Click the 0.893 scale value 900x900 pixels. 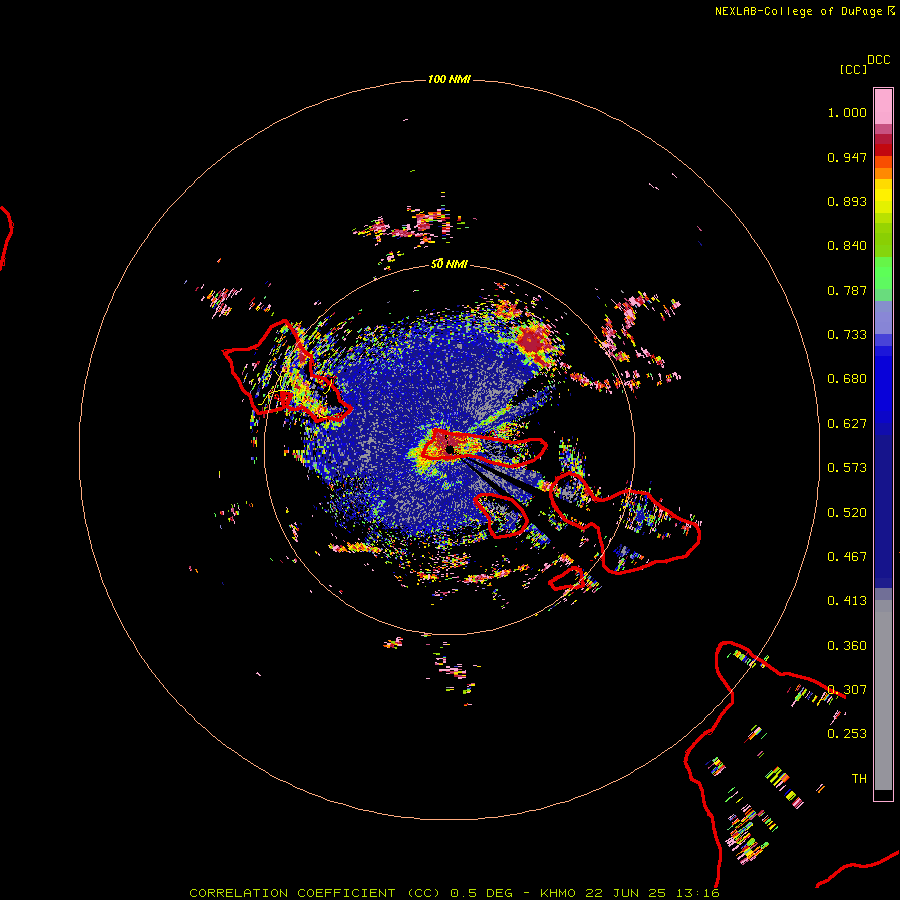pyautogui.click(x=847, y=201)
